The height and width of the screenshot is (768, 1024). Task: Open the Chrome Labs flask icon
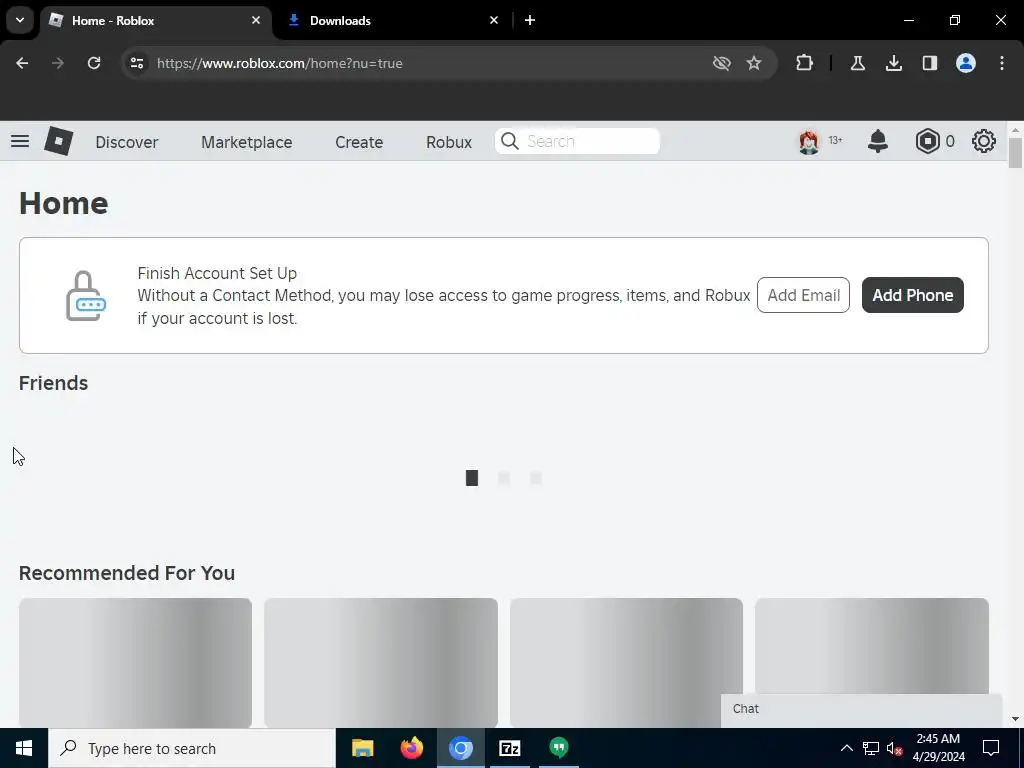(857, 63)
